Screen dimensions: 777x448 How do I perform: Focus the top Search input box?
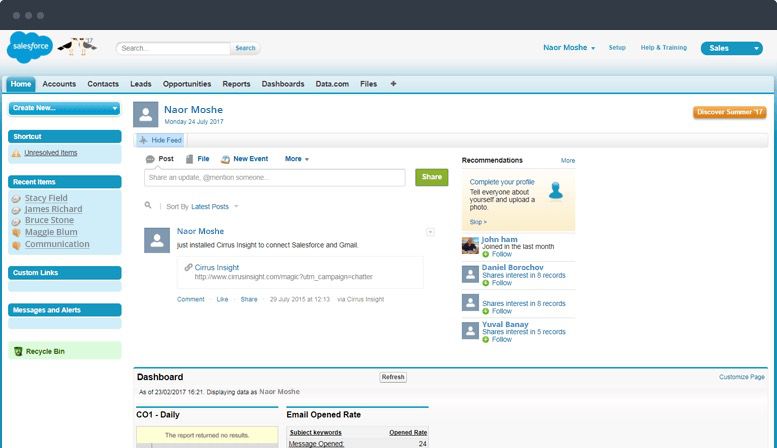tap(173, 48)
